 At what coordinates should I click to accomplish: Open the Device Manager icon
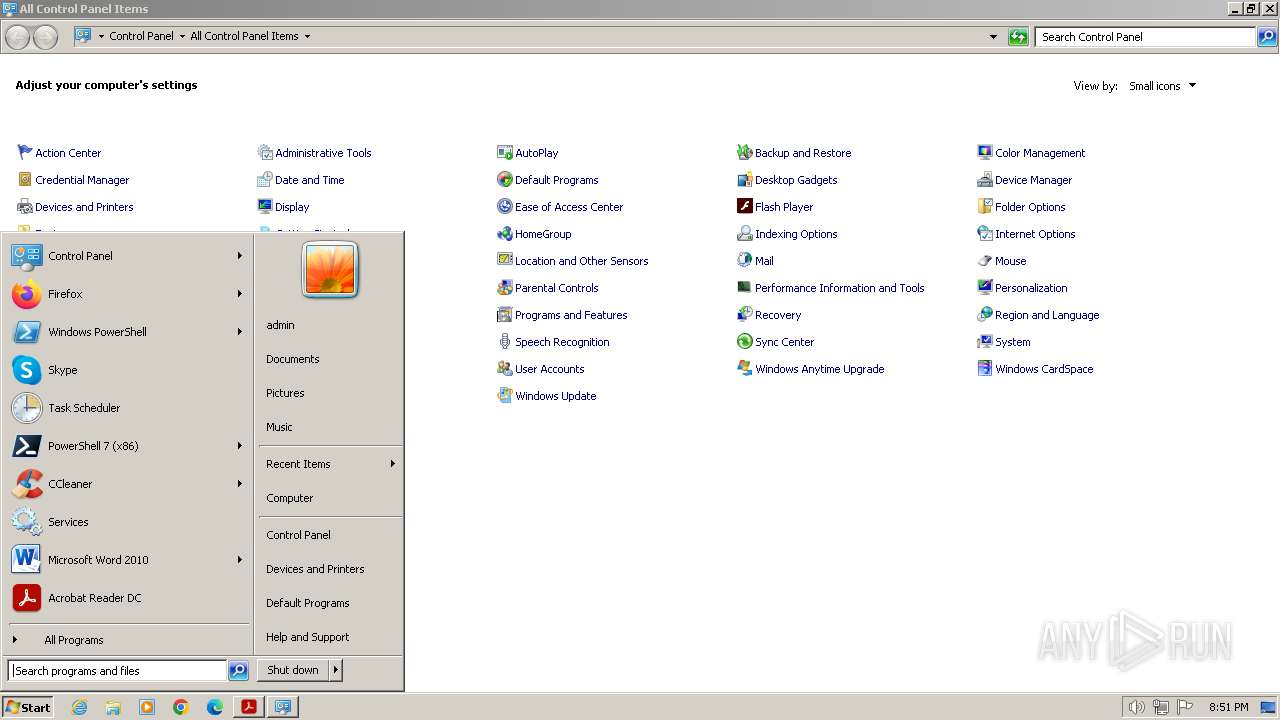tap(985, 180)
